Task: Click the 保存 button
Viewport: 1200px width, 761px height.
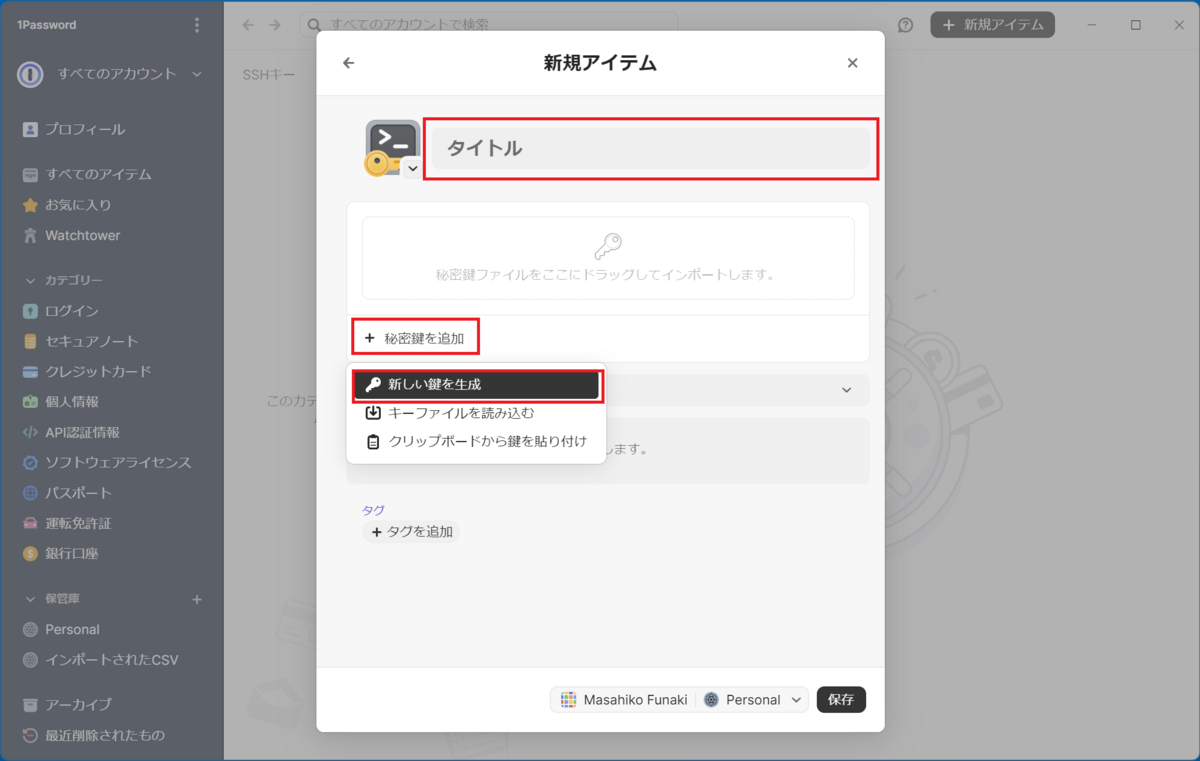Action: 841,699
